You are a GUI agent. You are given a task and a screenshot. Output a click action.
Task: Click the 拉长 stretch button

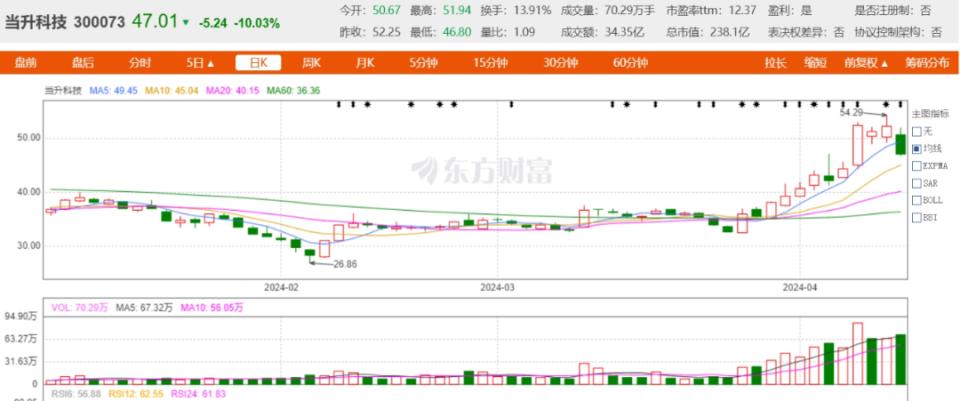pos(776,62)
